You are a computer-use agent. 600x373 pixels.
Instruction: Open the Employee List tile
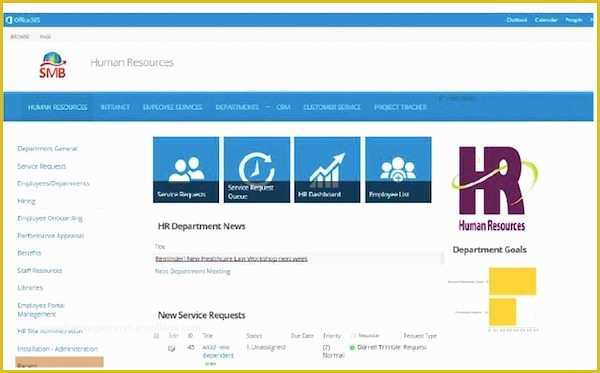tap(398, 169)
